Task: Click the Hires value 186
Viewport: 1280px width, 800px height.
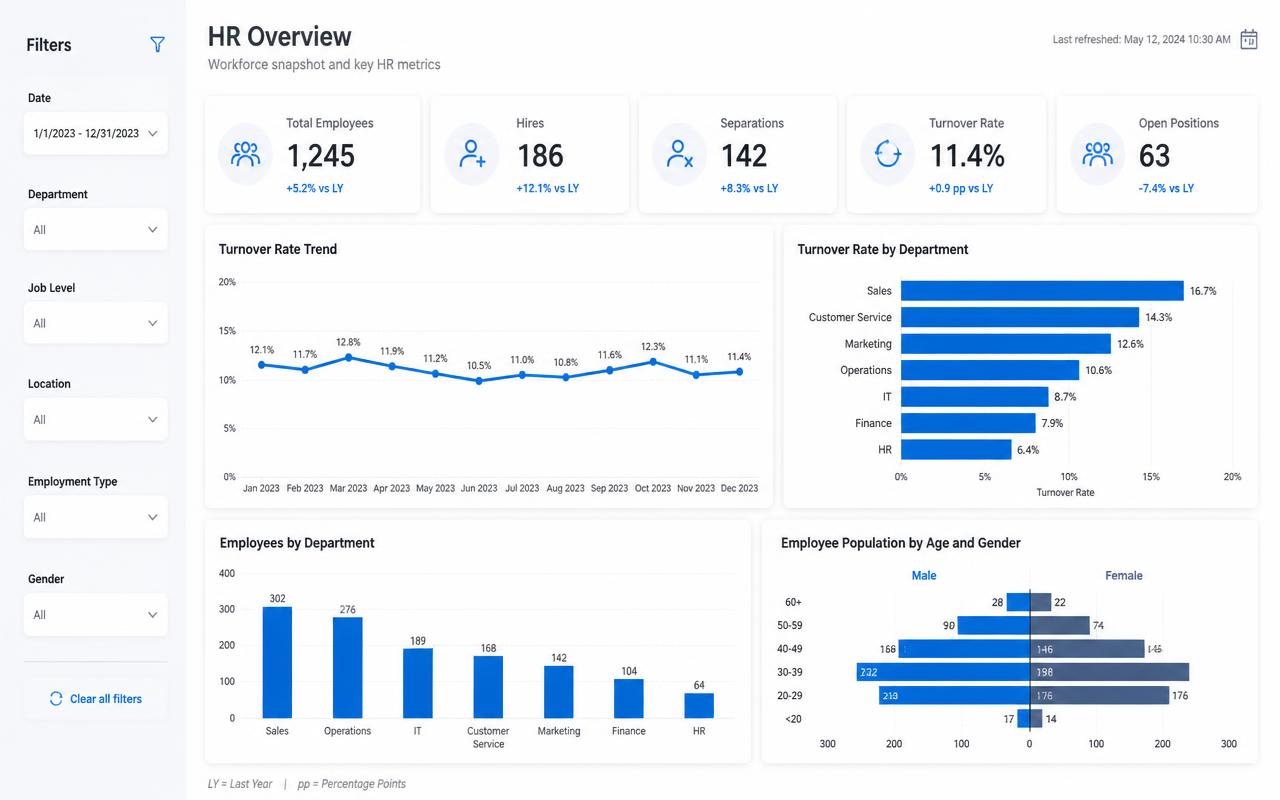Action: tap(540, 155)
